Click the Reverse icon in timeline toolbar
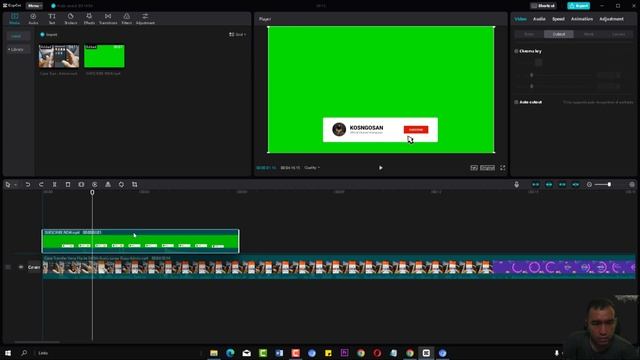The image size is (640, 360). click(x=94, y=184)
